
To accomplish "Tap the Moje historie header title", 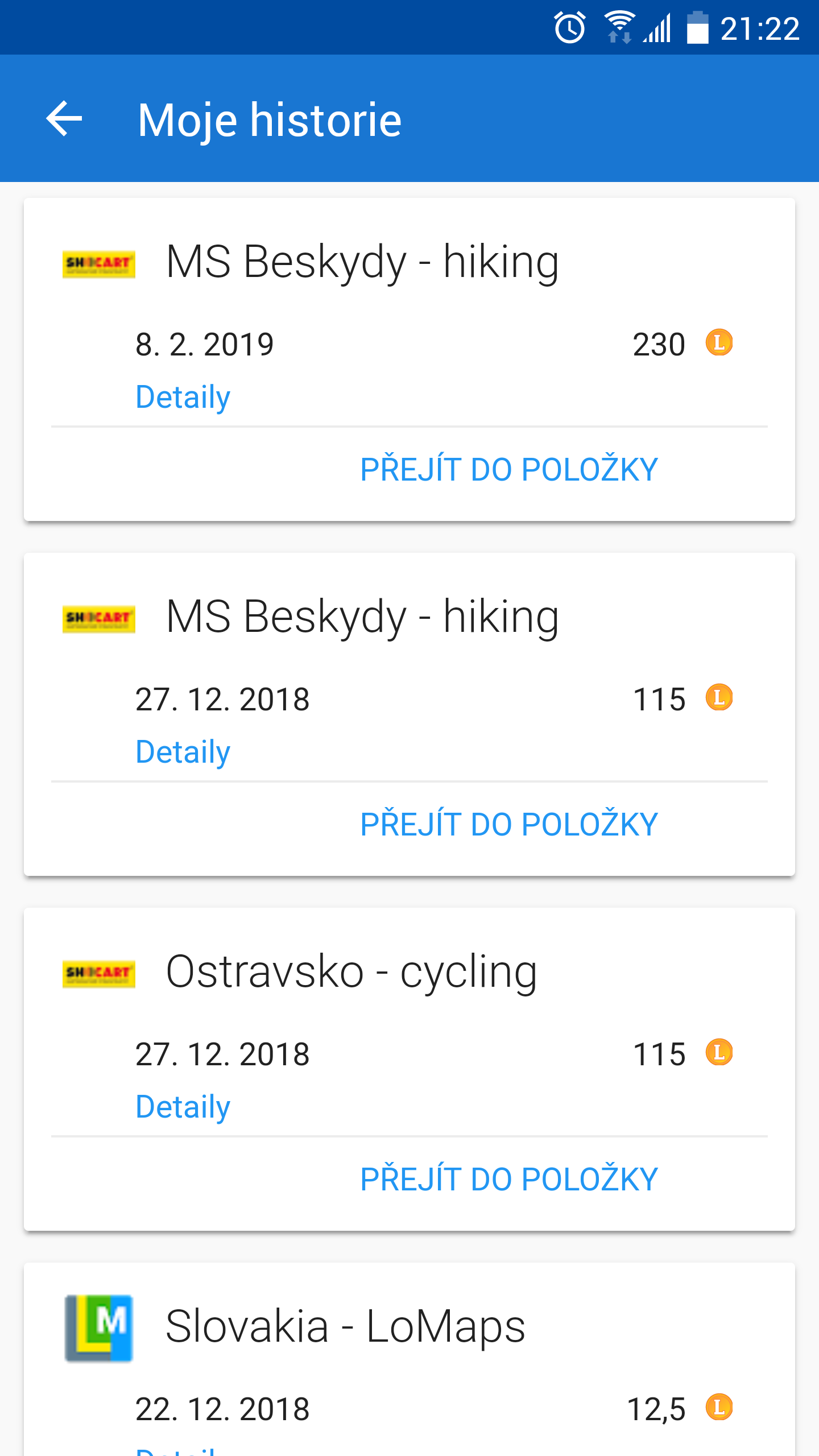I will pos(270,120).
